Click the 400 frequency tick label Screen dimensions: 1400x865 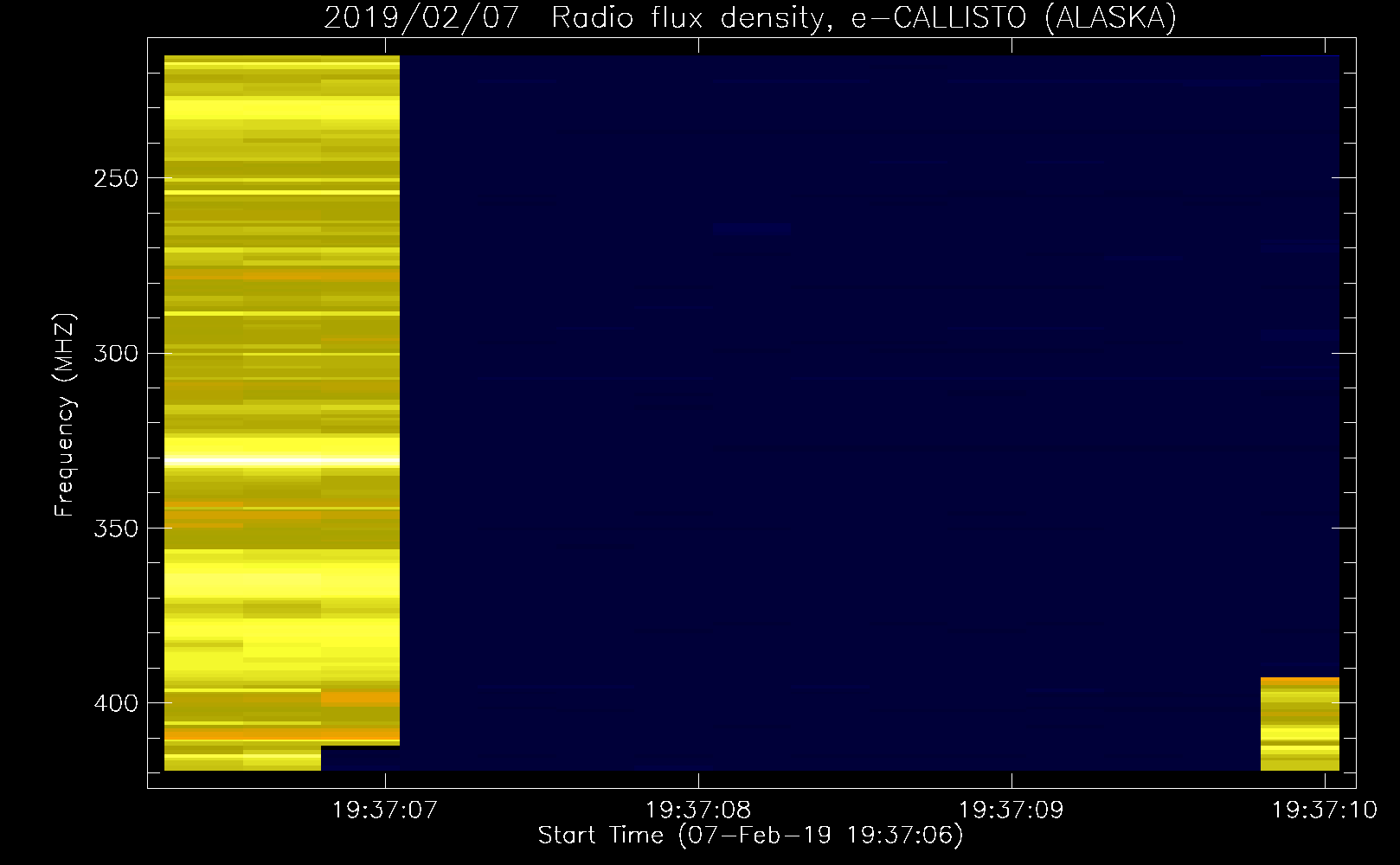pyautogui.click(x=116, y=703)
